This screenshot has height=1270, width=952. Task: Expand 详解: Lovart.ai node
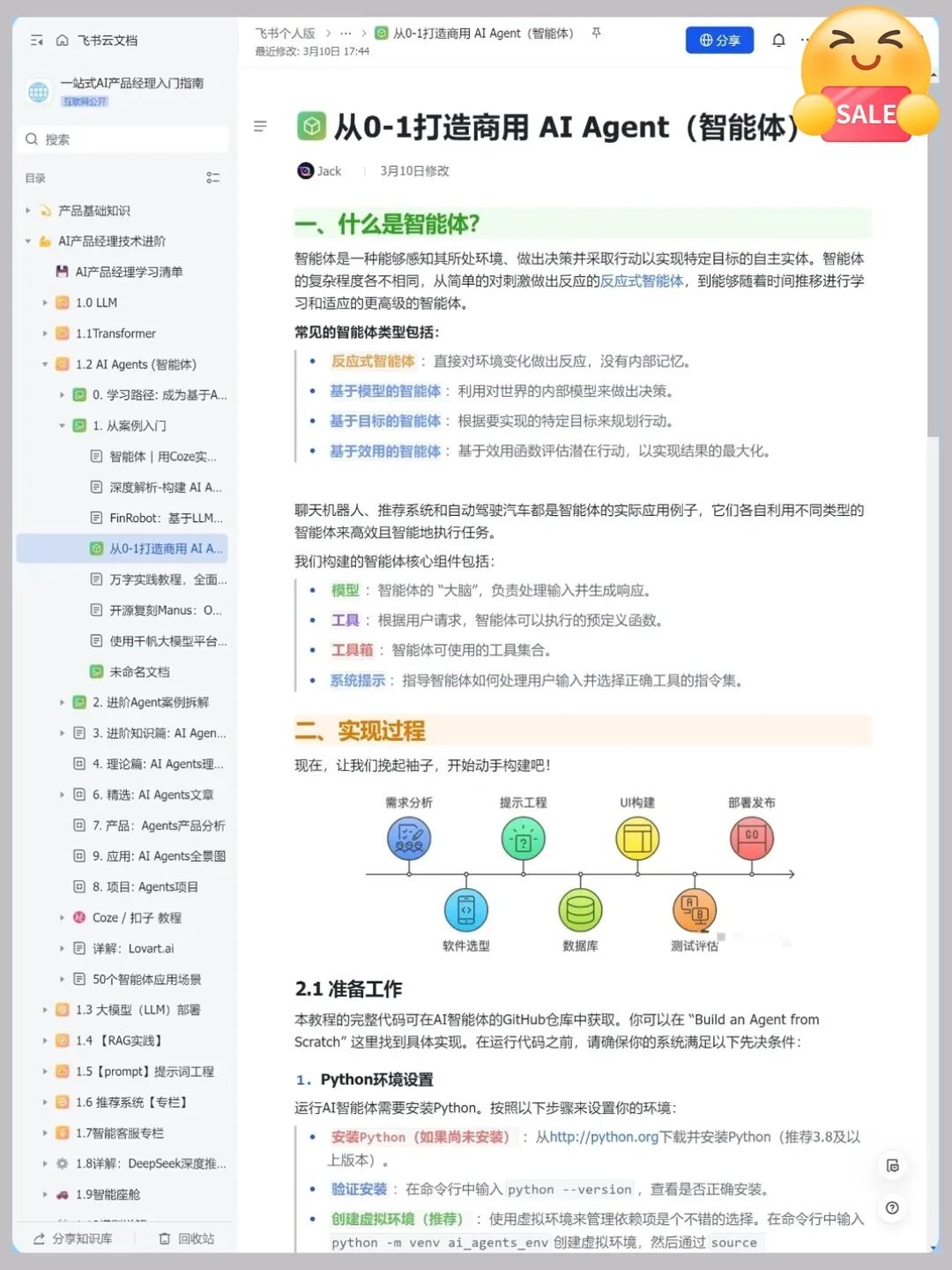pyautogui.click(x=63, y=949)
